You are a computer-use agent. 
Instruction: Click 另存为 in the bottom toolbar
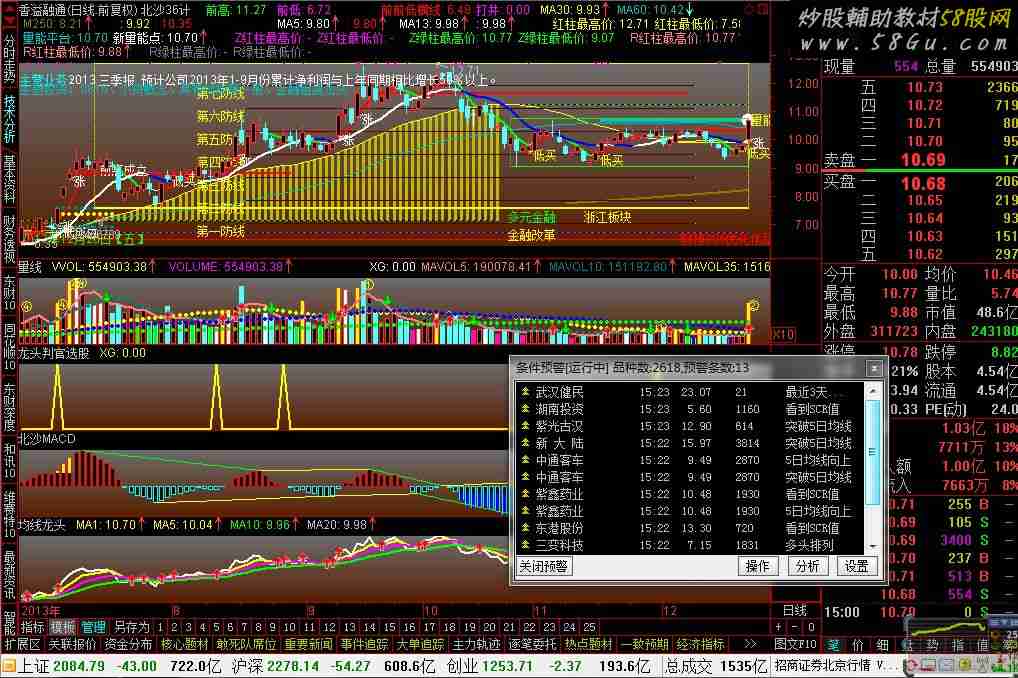131,627
